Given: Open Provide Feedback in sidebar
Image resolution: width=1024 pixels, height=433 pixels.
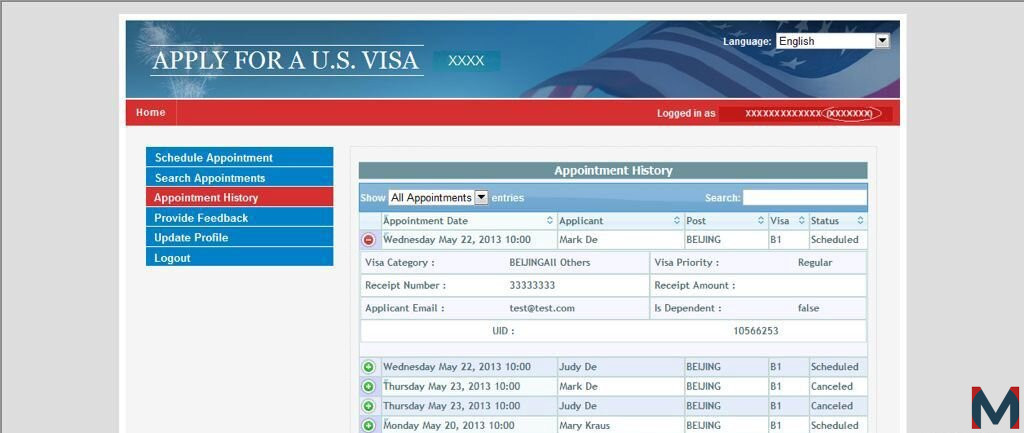Looking at the screenshot, I should [x=240, y=217].
